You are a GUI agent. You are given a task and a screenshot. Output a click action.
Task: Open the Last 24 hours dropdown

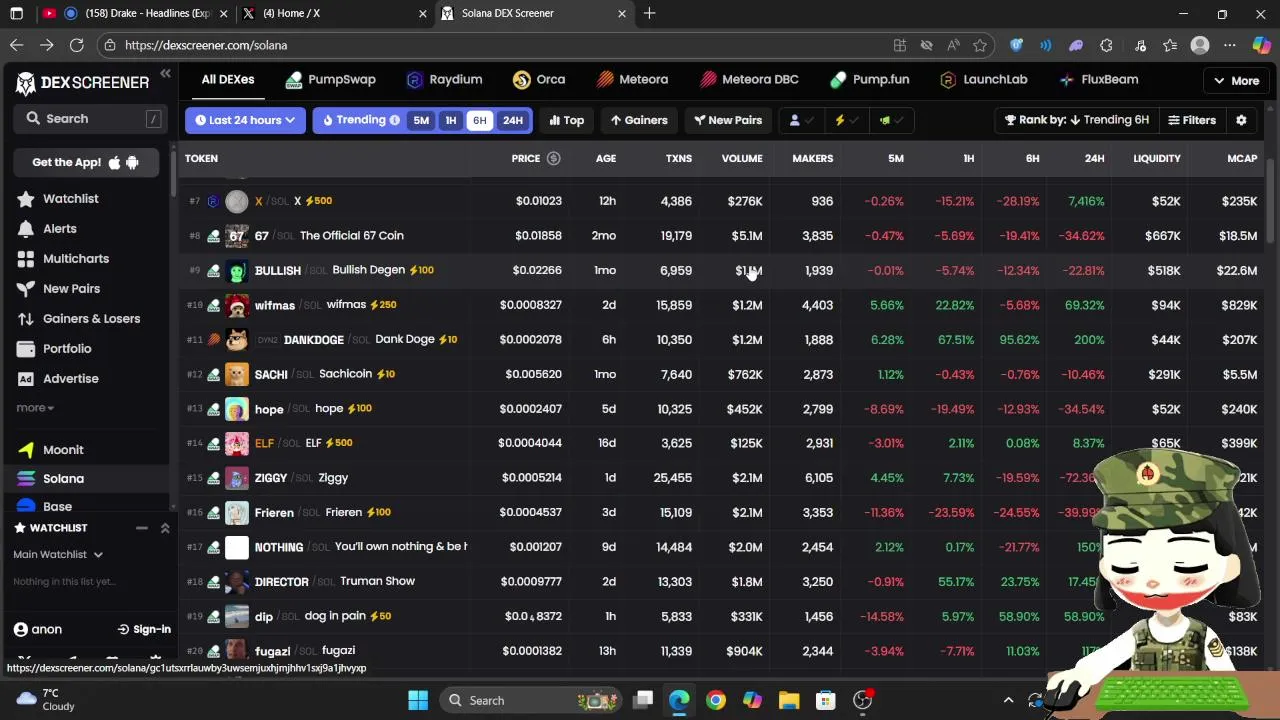245,120
